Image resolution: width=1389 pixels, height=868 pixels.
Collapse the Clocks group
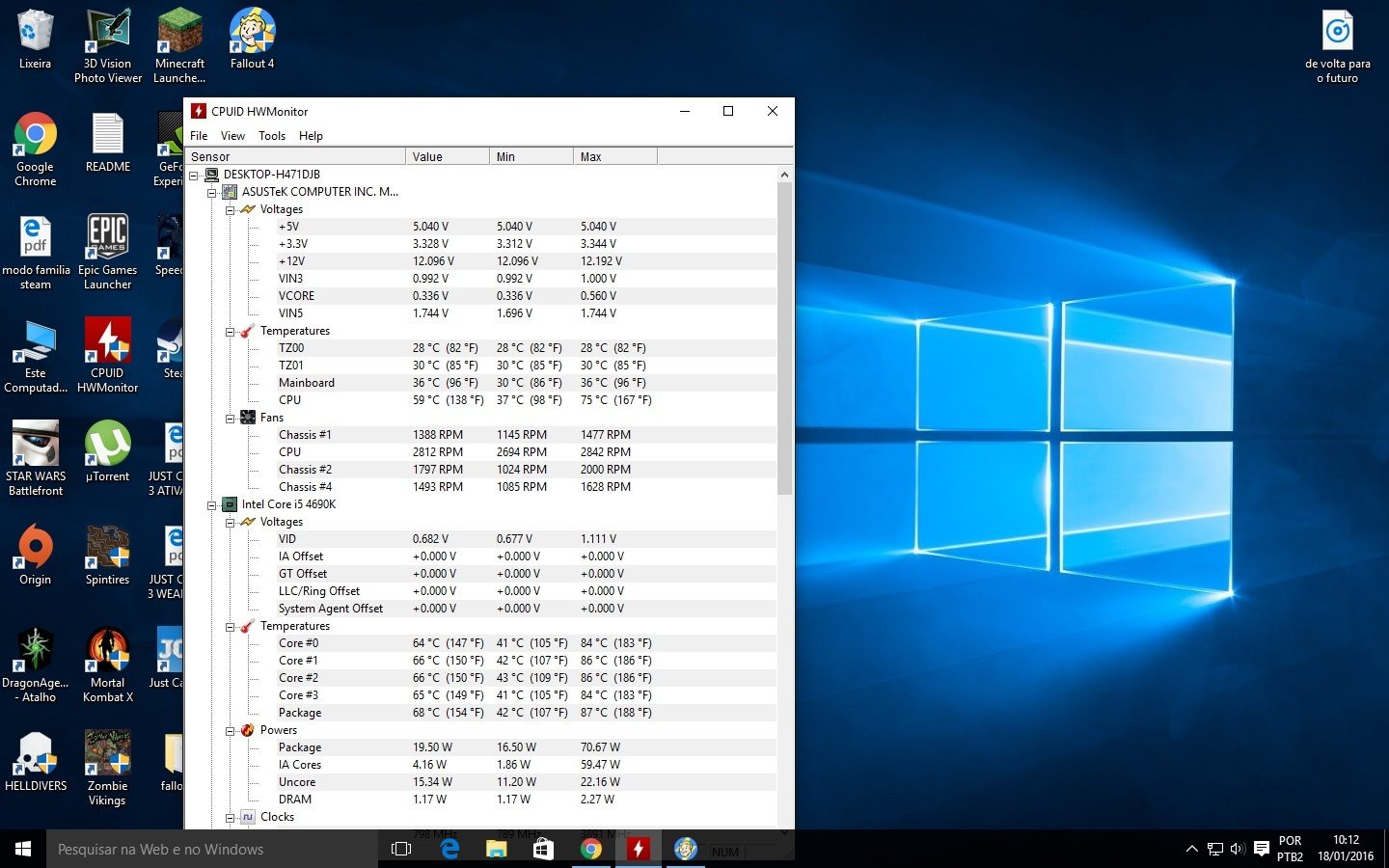coord(231,817)
